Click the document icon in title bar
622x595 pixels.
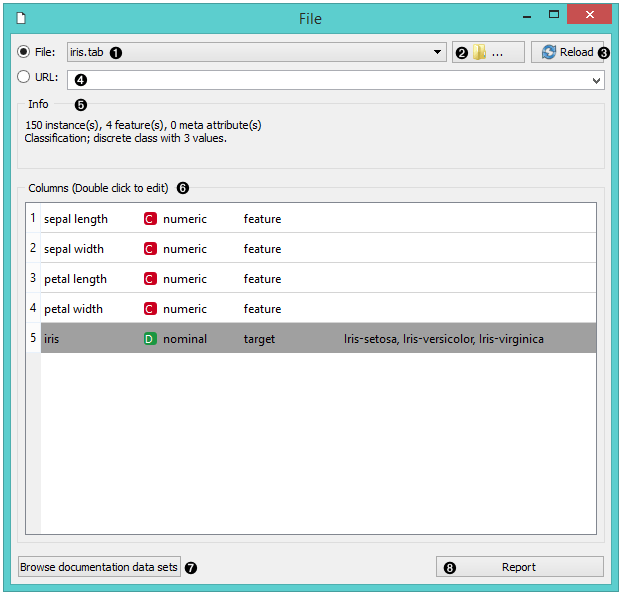(x=21, y=17)
